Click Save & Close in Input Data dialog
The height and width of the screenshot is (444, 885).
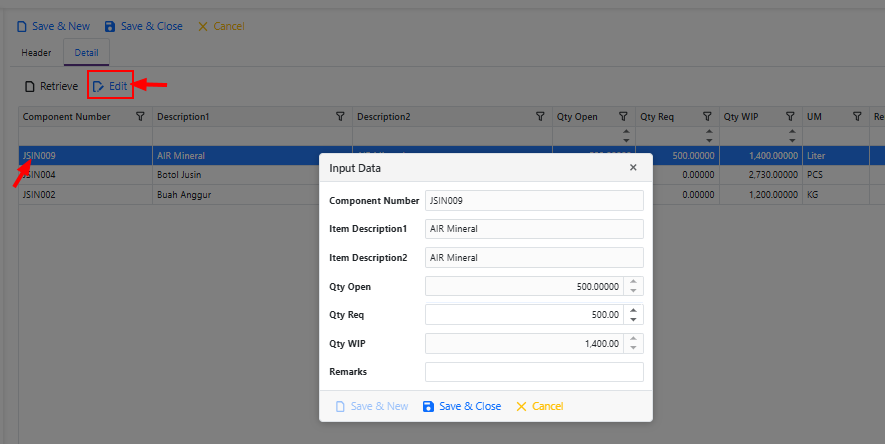coord(462,406)
